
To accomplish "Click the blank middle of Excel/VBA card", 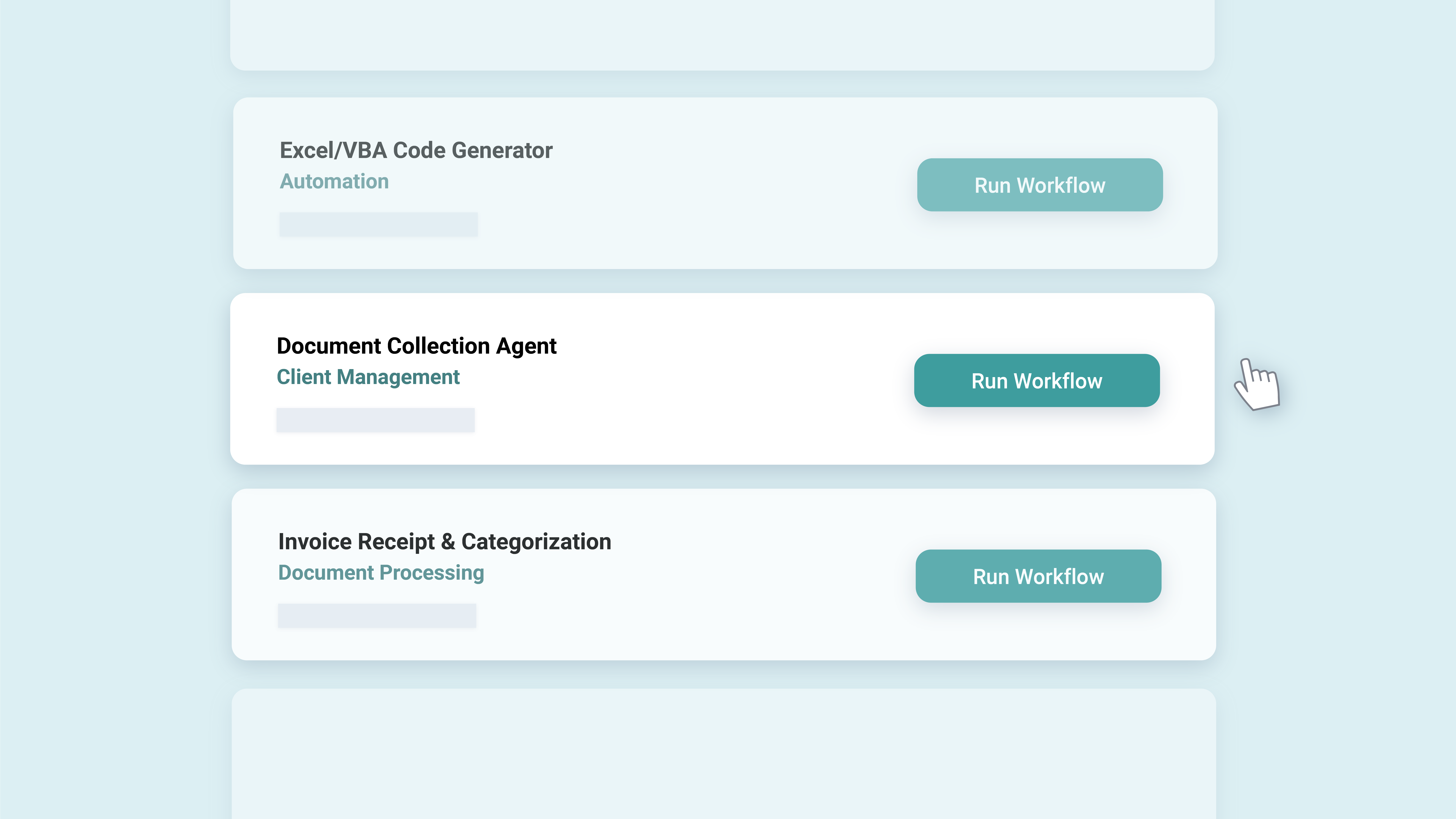I will click(x=735, y=184).
